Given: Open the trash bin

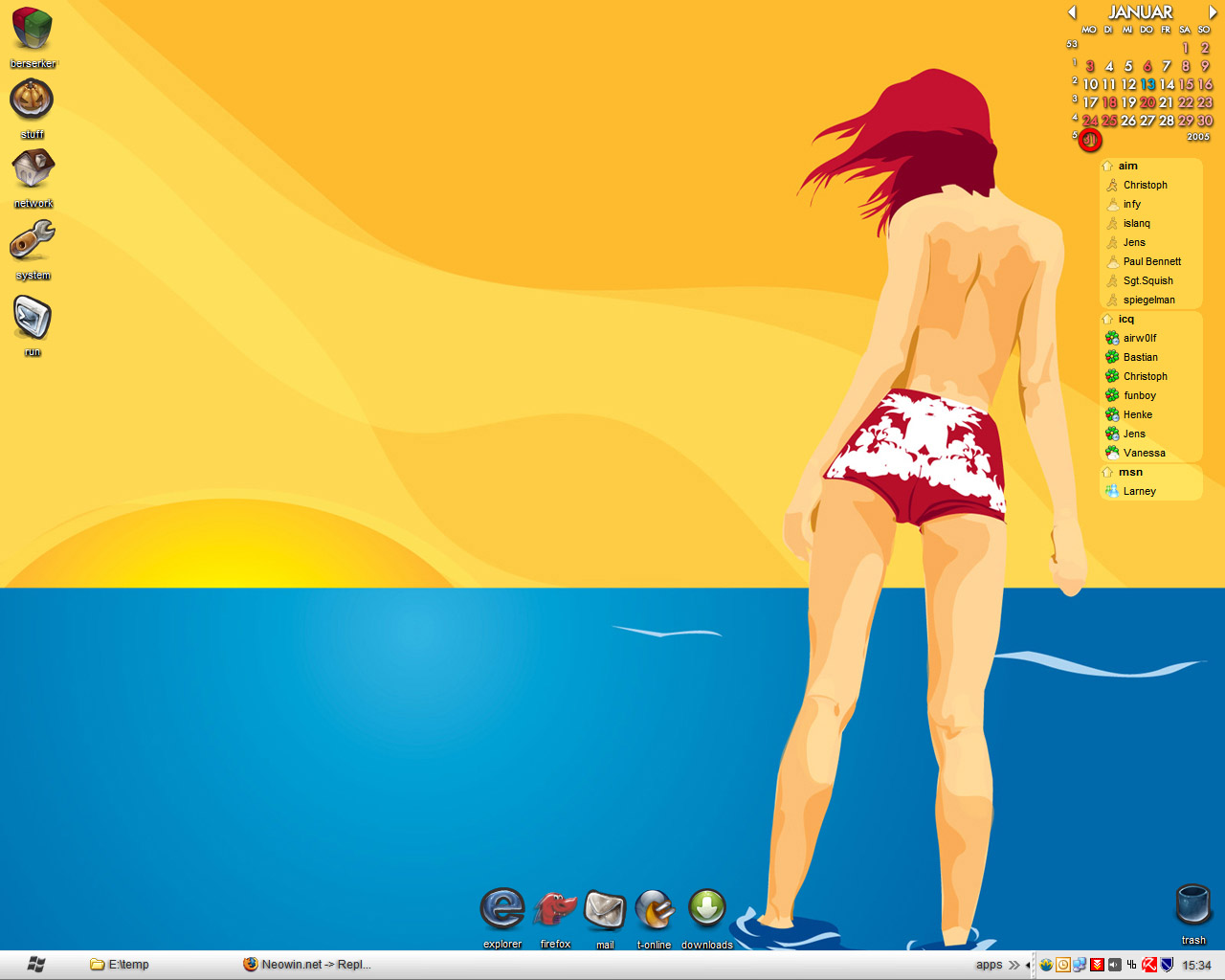Looking at the screenshot, I should [x=1193, y=904].
